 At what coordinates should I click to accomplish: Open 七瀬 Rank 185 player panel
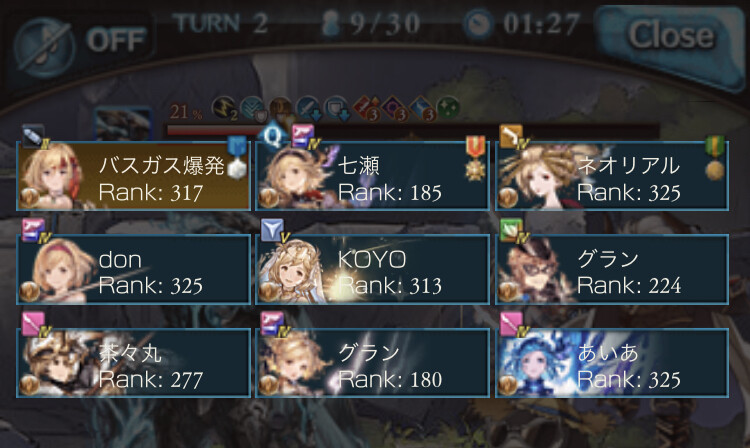[372, 175]
